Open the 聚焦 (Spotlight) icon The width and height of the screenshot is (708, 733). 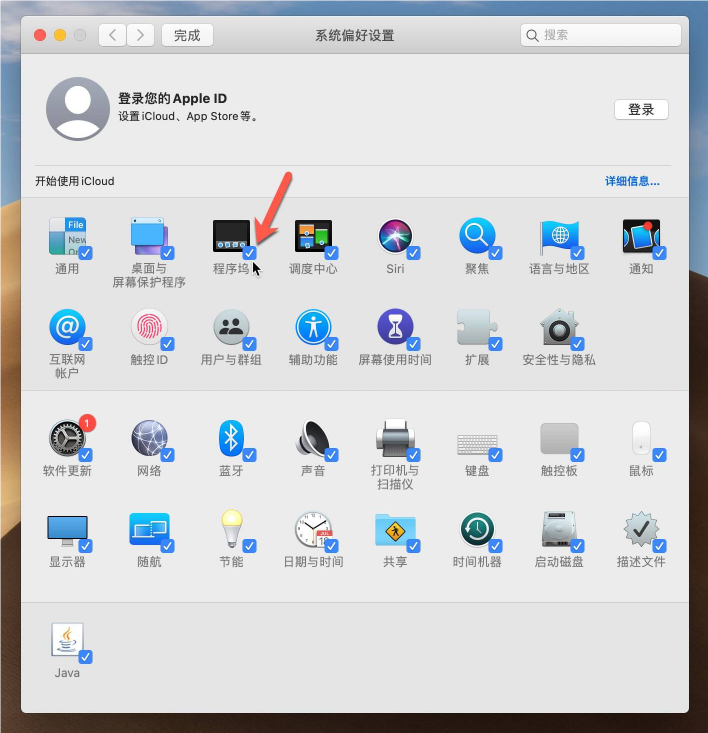[477, 236]
